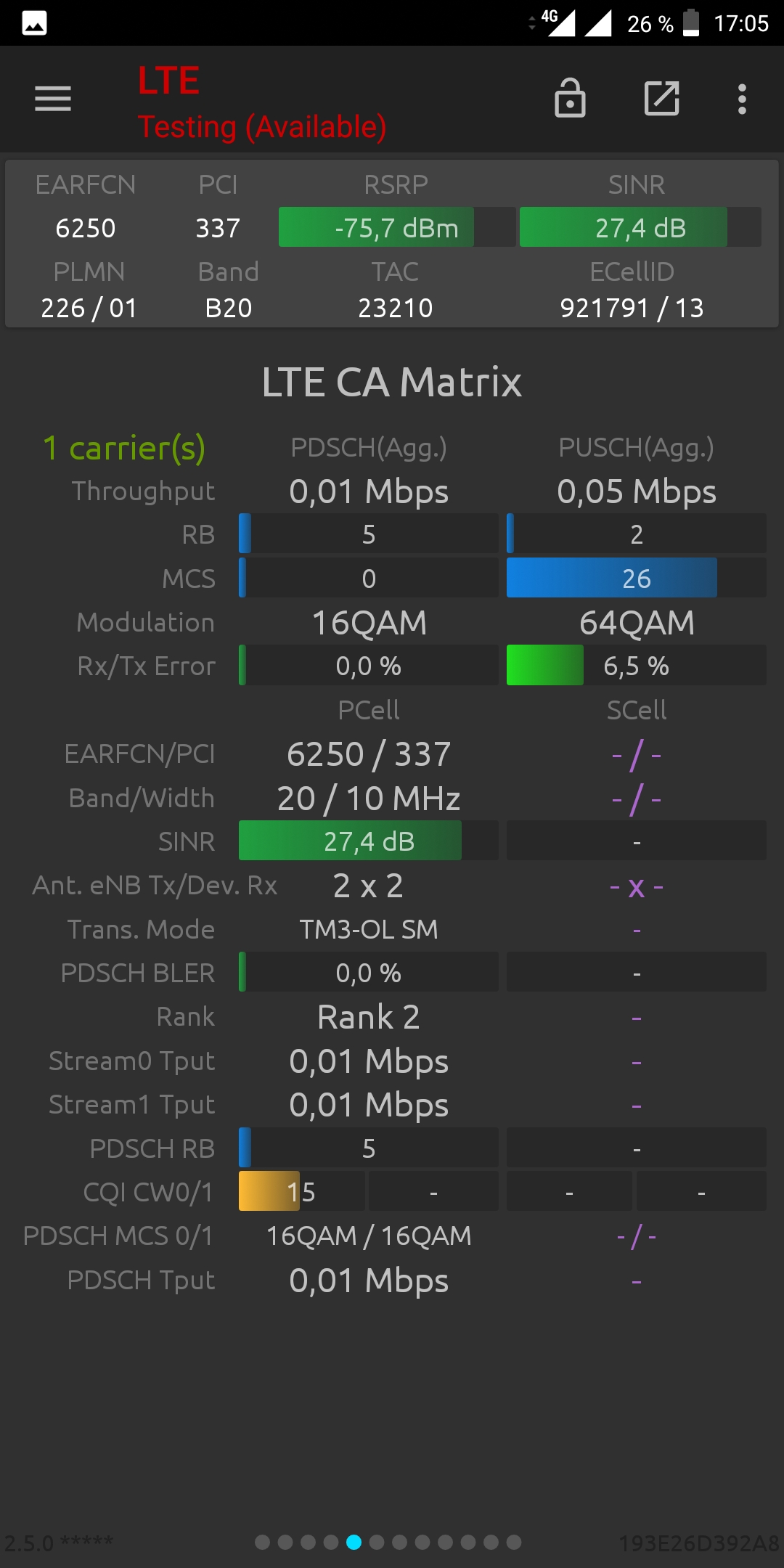Tap the image notification icon in status bar
Screen dimensions: 784x1568
[x=34, y=23]
